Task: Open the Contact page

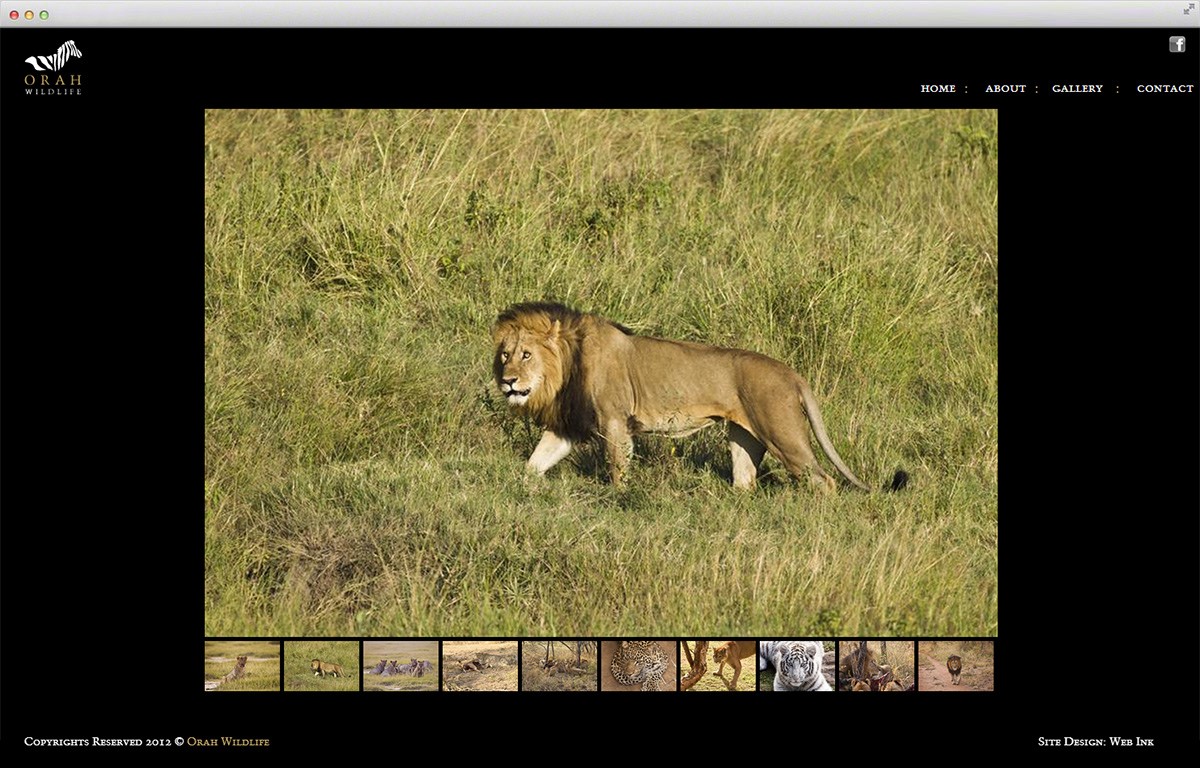Action: coord(1164,89)
